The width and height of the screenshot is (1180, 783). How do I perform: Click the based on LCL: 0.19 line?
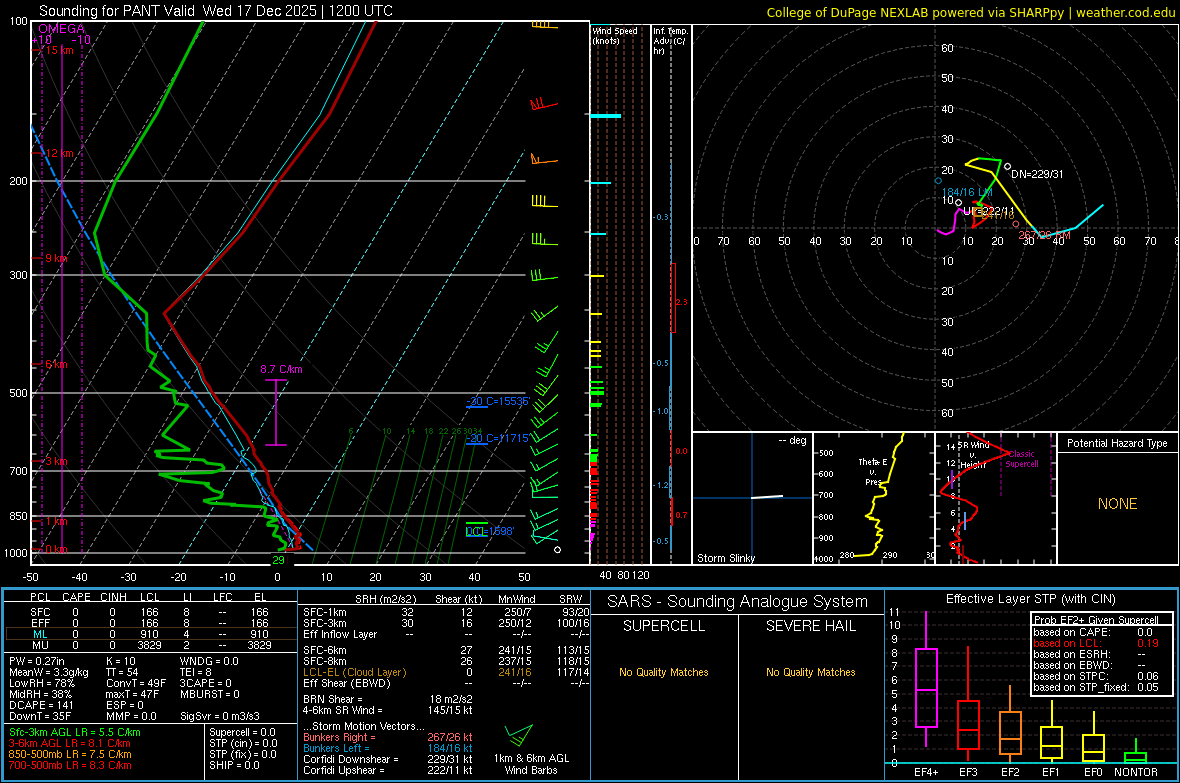pyautogui.click(x=1096, y=643)
